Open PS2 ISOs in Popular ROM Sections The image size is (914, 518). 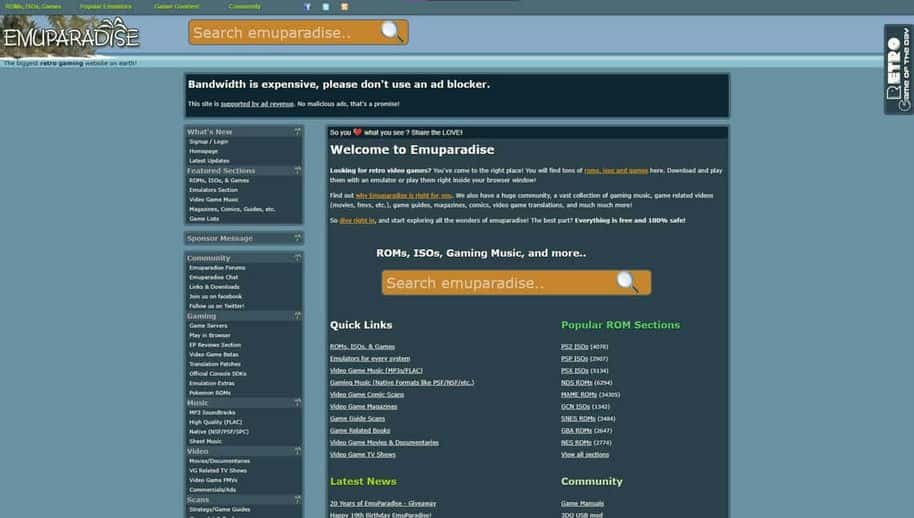pos(574,347)
